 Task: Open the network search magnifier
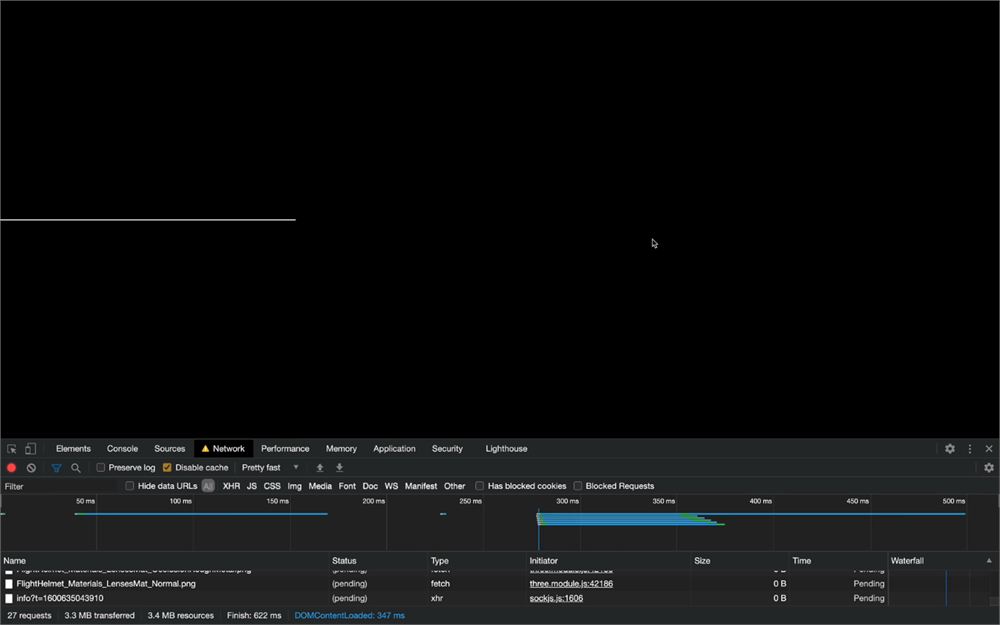pyautogui.click(x=76, y=467)
